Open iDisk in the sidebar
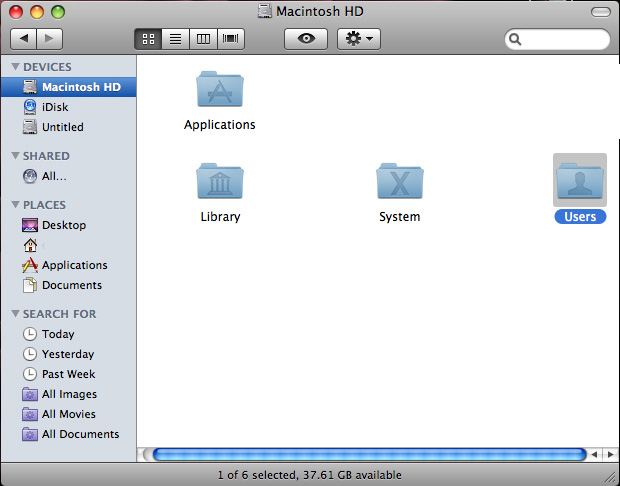The image size is (620, 486). [x=68, y=107]
